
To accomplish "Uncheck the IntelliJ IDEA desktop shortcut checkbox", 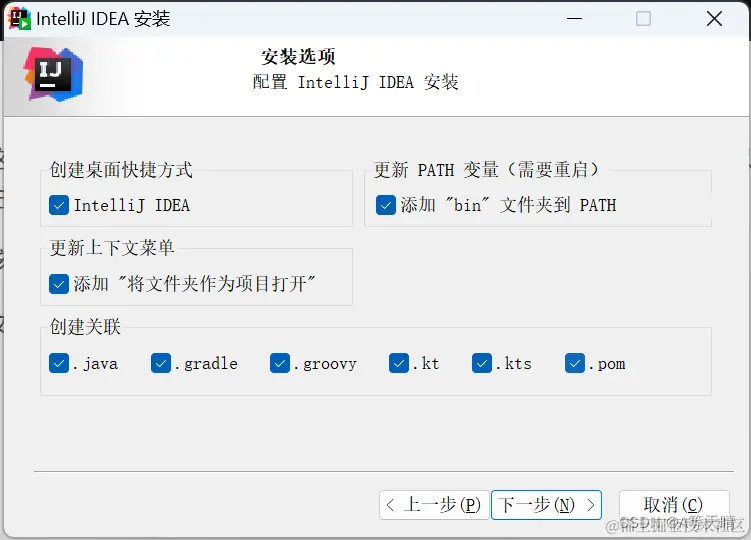I will (x=59, y=205).
